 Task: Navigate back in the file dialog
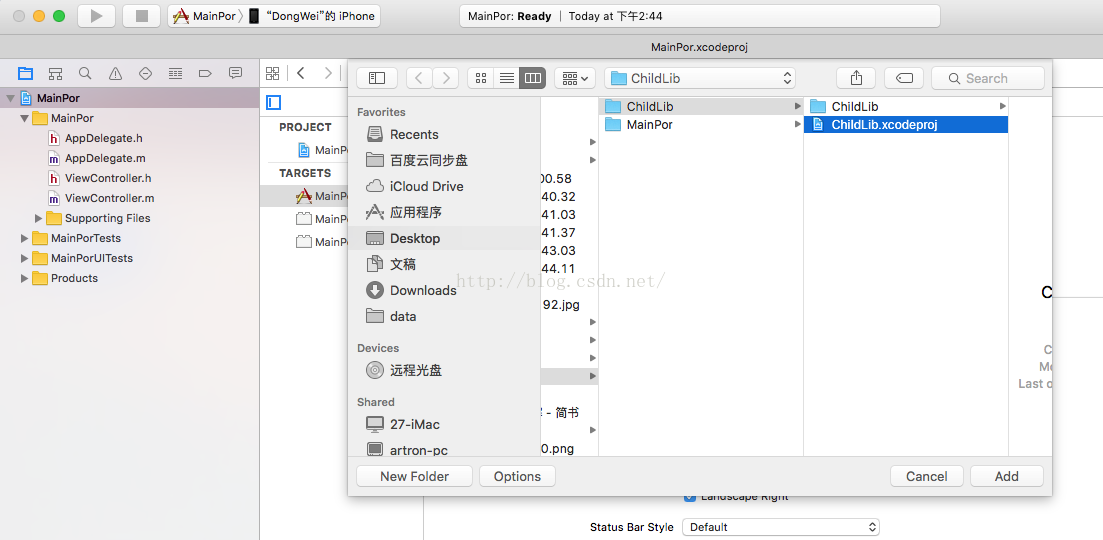coord(419,78)
